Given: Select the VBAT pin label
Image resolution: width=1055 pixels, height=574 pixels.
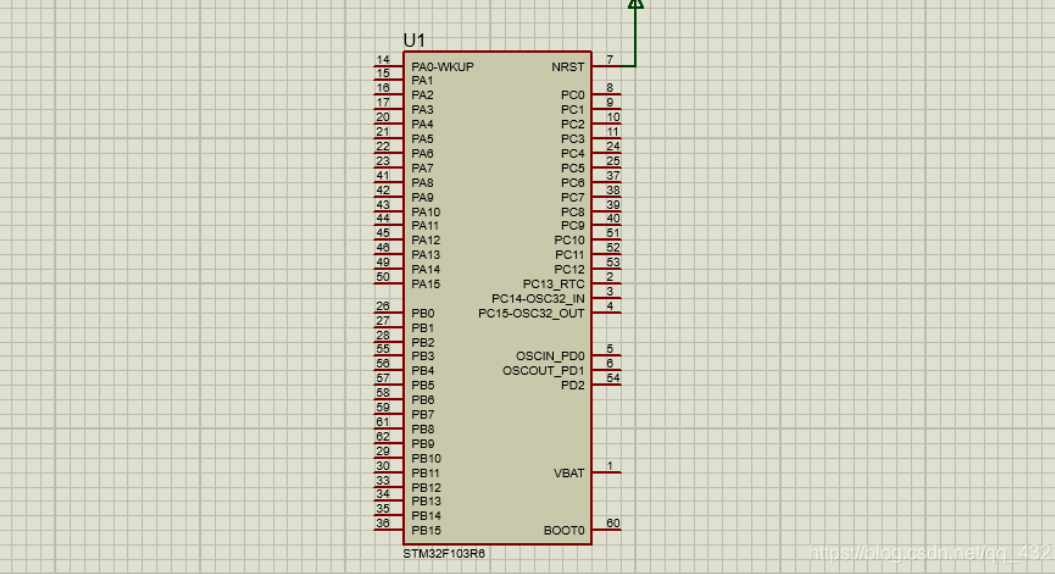Looking at the screenshot, I should tap(569, 473).
